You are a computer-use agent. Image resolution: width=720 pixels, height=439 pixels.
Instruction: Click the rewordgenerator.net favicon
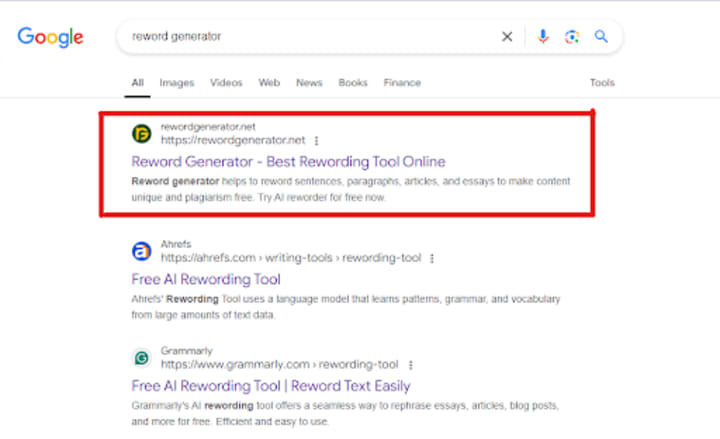[x=141, y=134]
